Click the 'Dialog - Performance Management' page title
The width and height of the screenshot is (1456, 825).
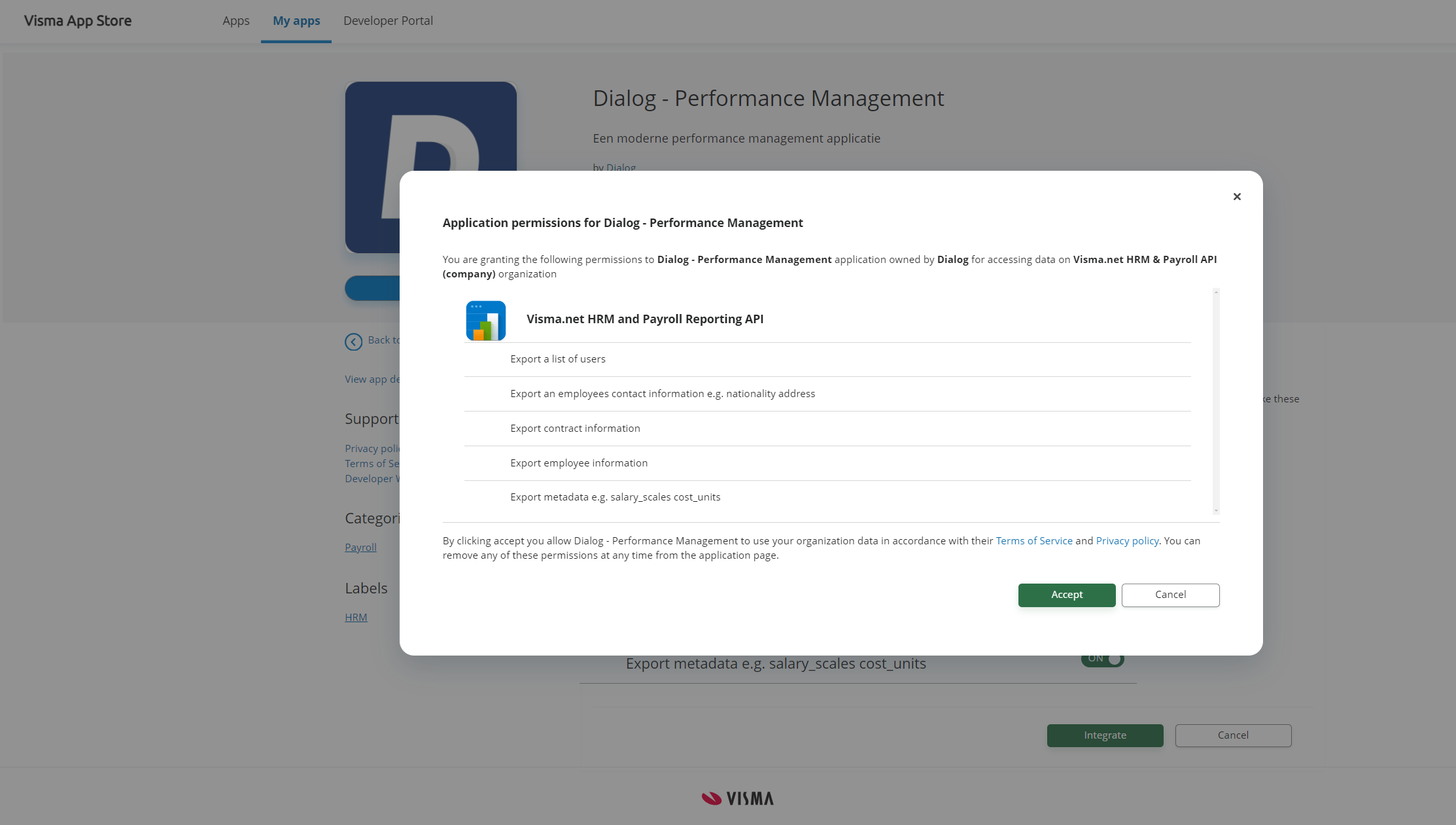(768, 98)
